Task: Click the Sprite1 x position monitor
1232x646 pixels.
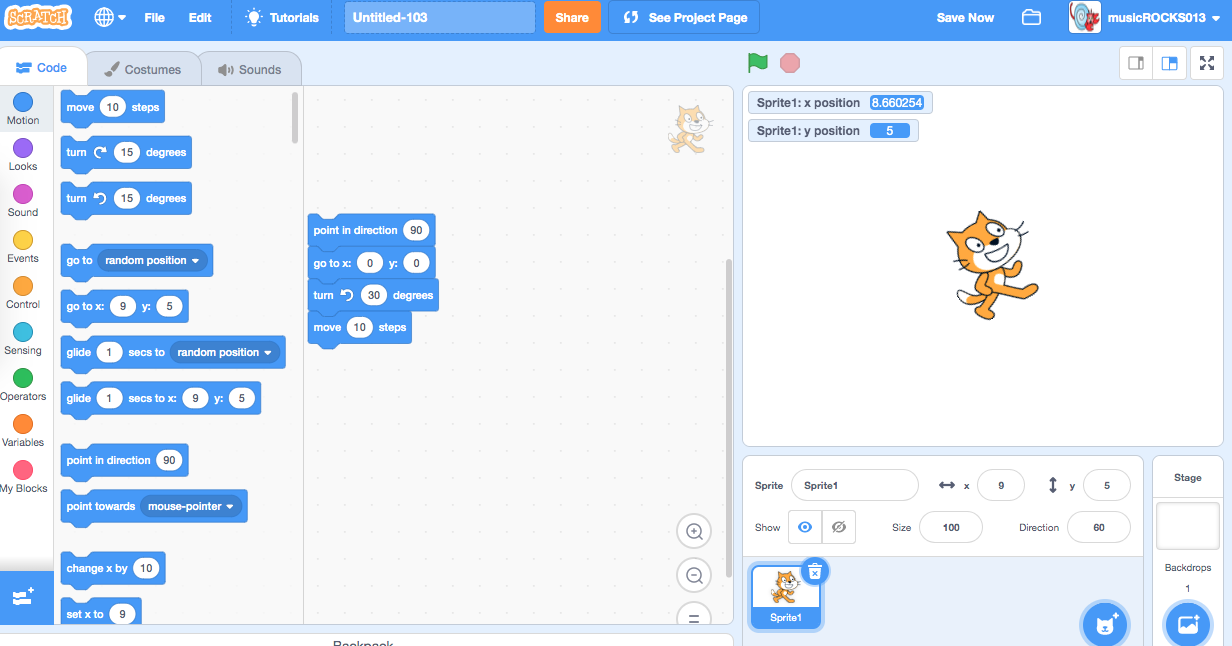Action: pos(841,102)
